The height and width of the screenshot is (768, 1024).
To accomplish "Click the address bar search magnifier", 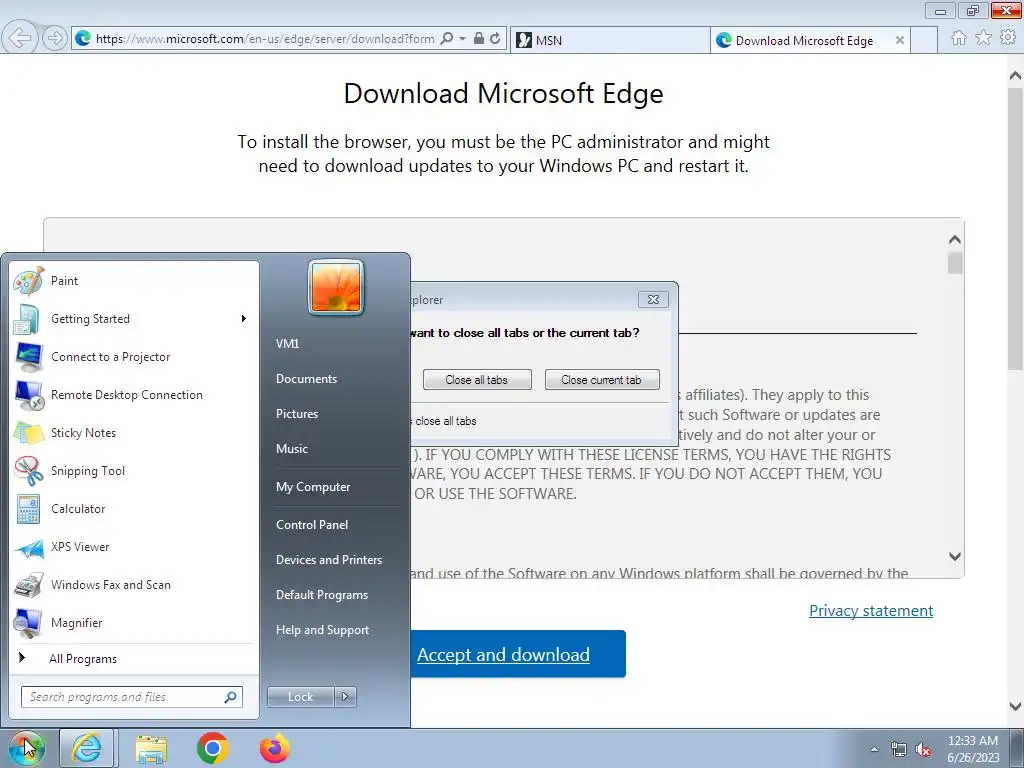I will [447, 39].
